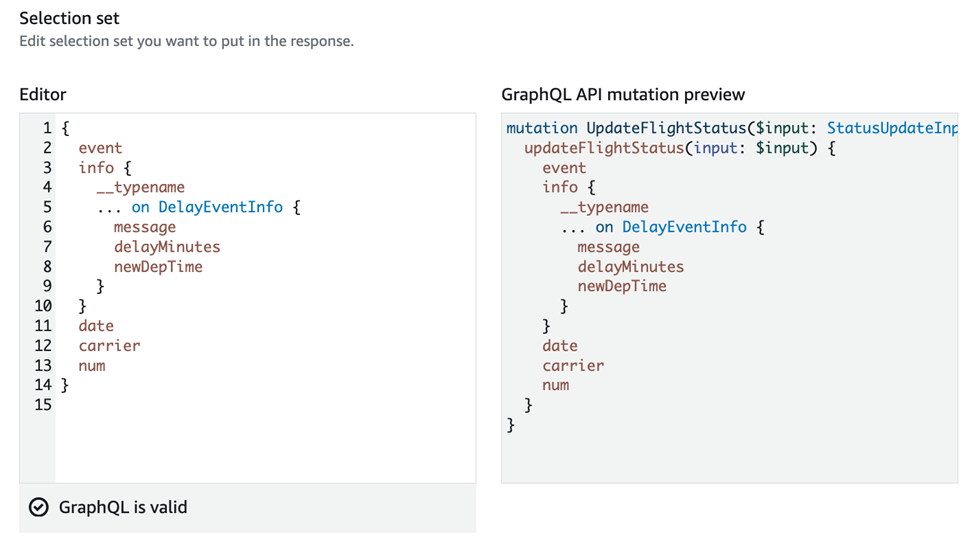Place cursor on 'num' in the editor
The height and width of the screenshot is (544, 972).
tap(92, 366)
